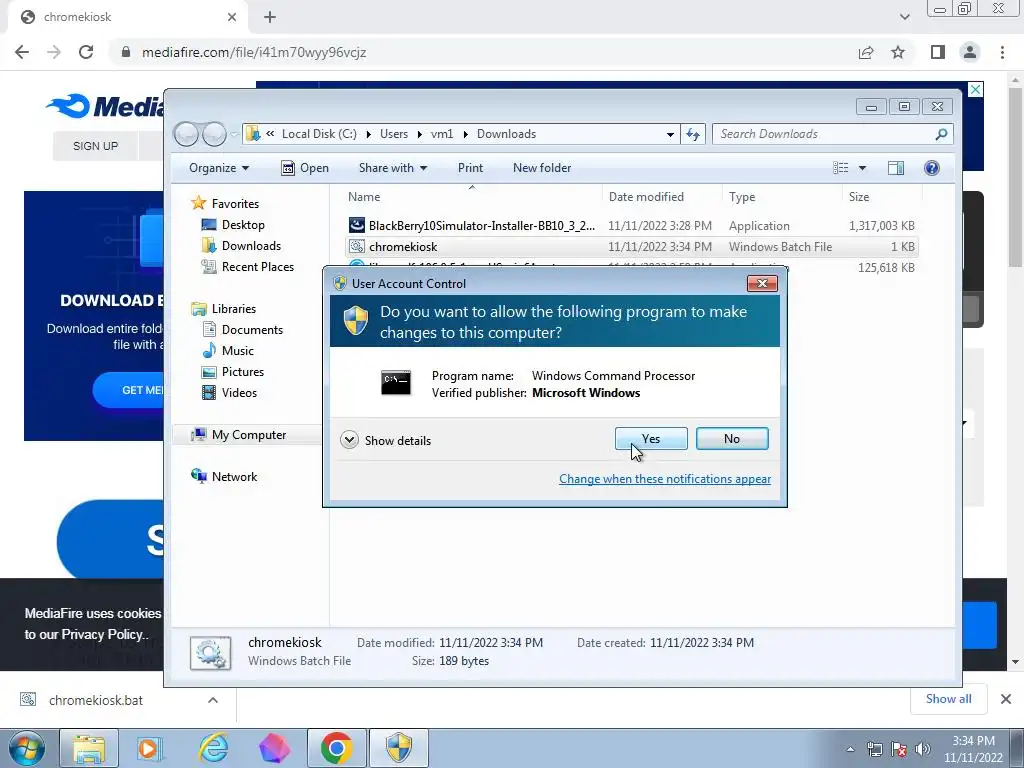1024x768 pixels.
Task: Click Open in Explorer toolbar
Action: (x=305, y=168)
